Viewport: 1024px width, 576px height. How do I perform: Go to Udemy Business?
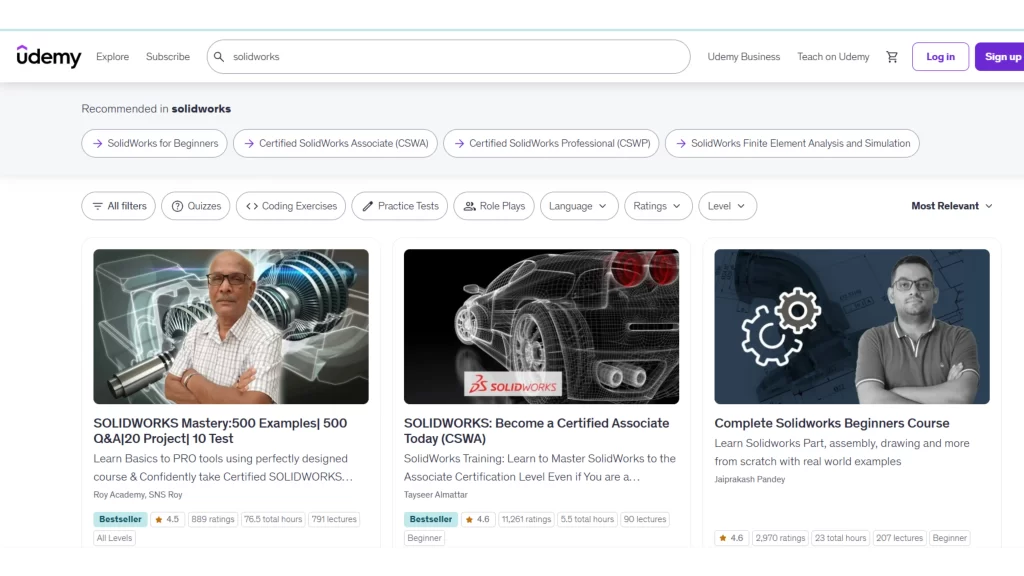click(743, 57)
